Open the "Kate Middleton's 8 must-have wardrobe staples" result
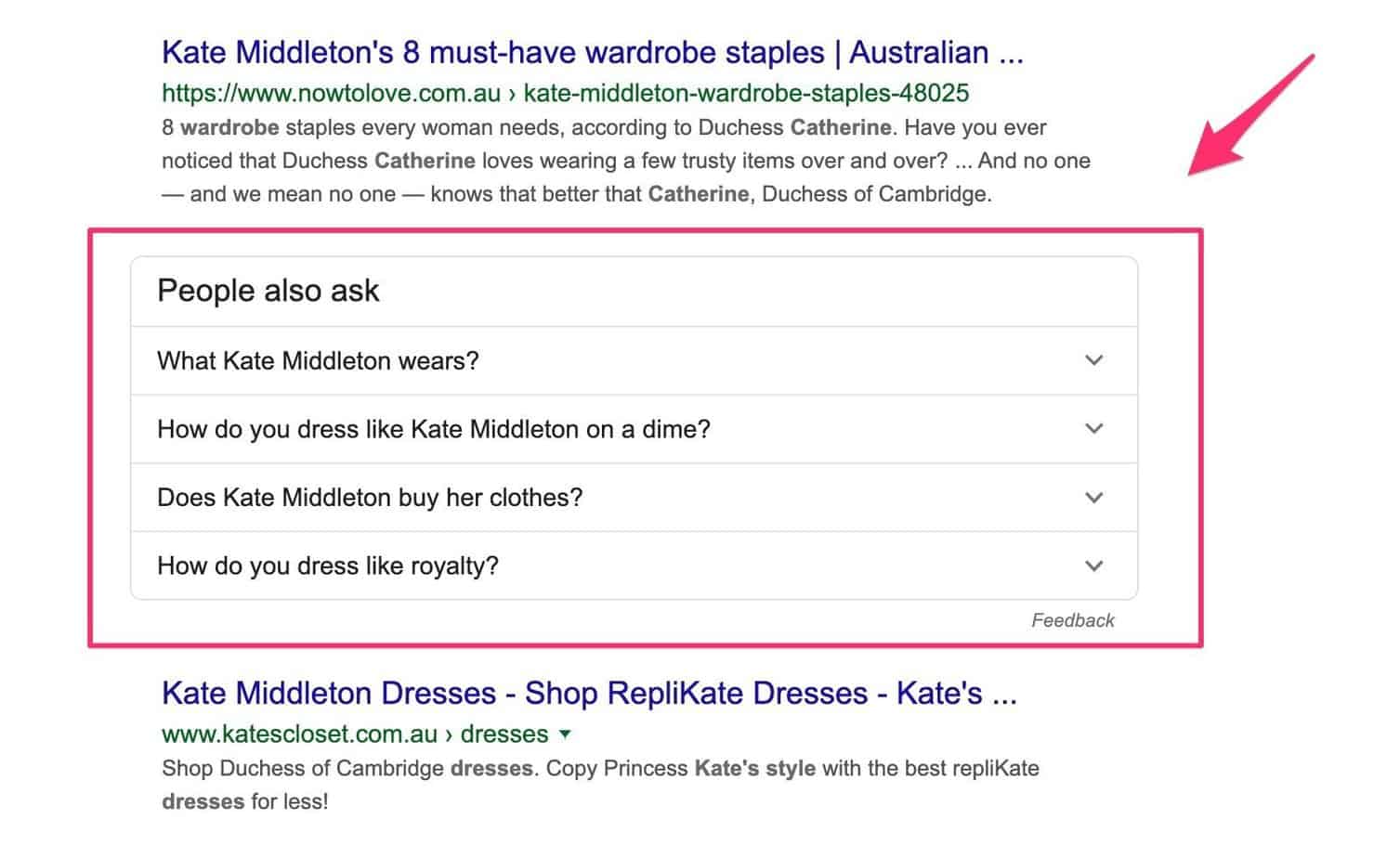 592,52
